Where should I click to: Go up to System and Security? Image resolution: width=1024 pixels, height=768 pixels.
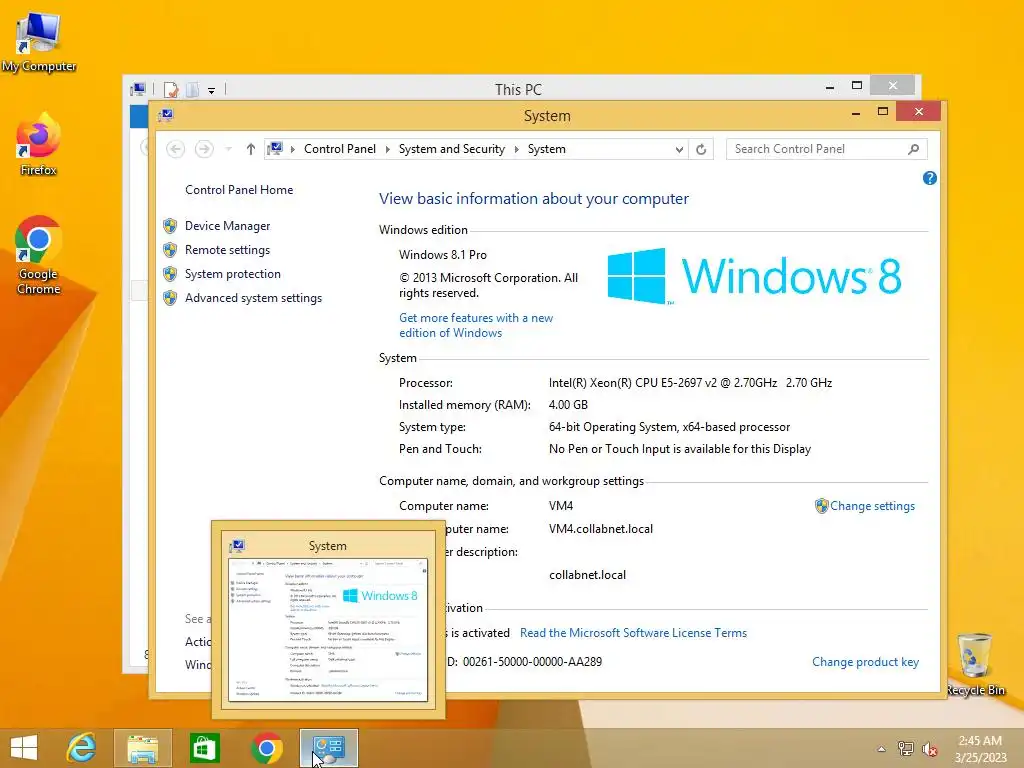(251, 149)
